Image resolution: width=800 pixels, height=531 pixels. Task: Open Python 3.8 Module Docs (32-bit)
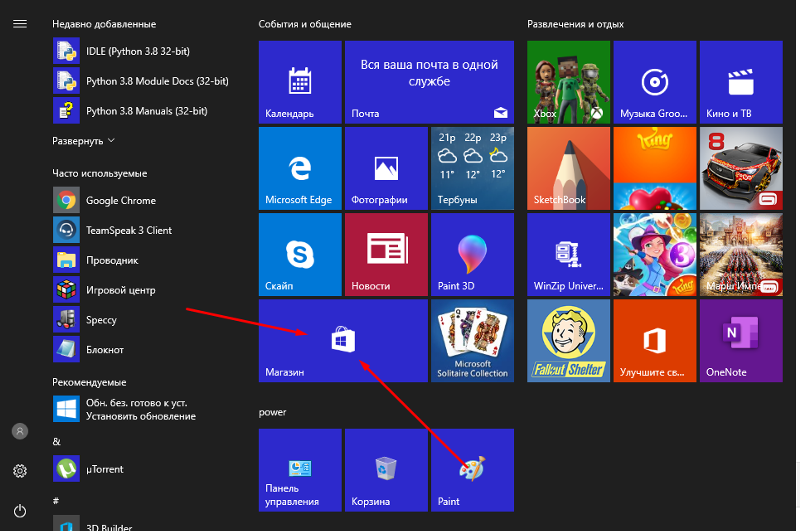(x=141, y=81)
